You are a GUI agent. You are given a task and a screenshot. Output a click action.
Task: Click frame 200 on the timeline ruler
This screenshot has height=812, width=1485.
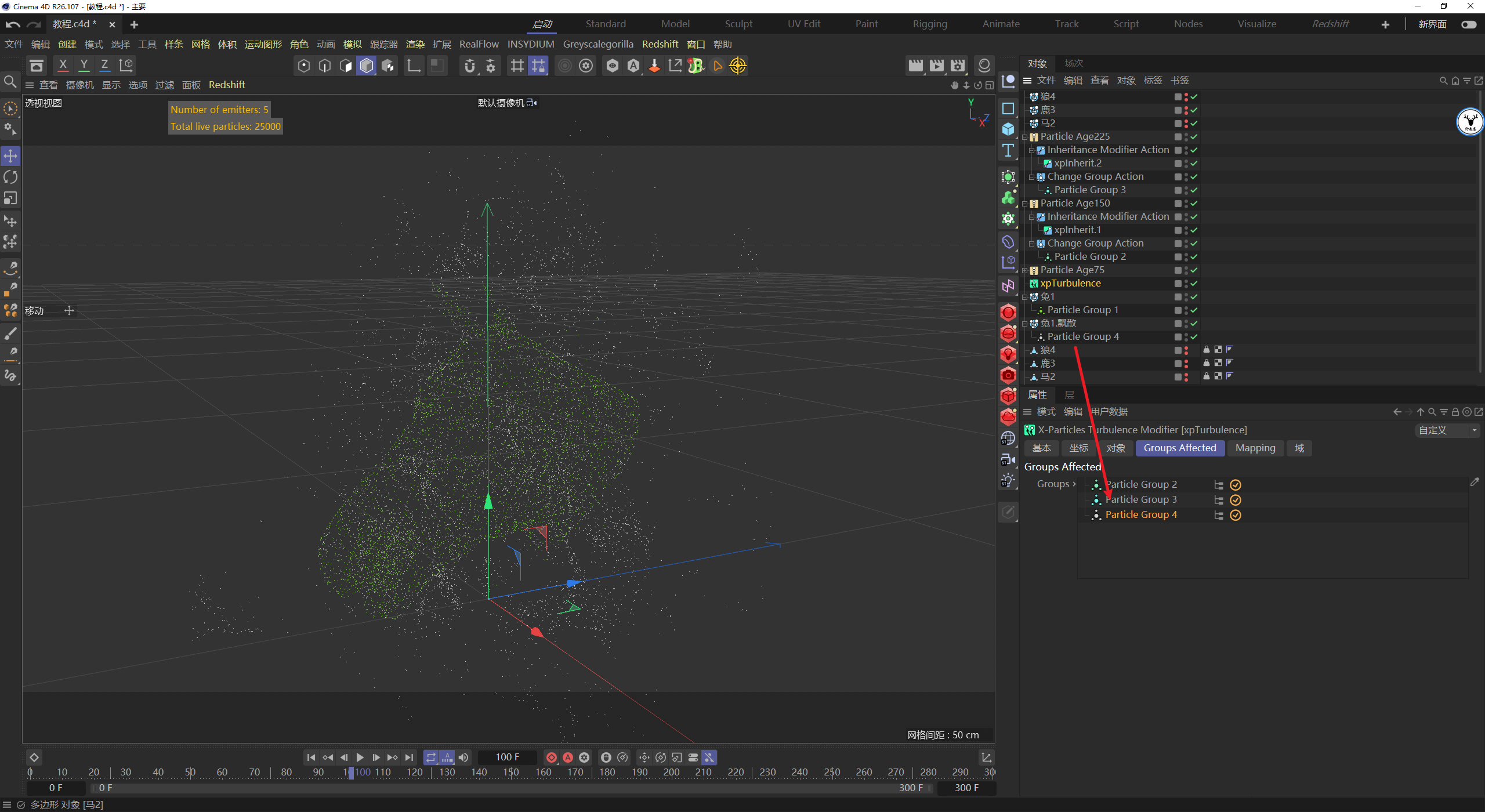tap(671, 772)
